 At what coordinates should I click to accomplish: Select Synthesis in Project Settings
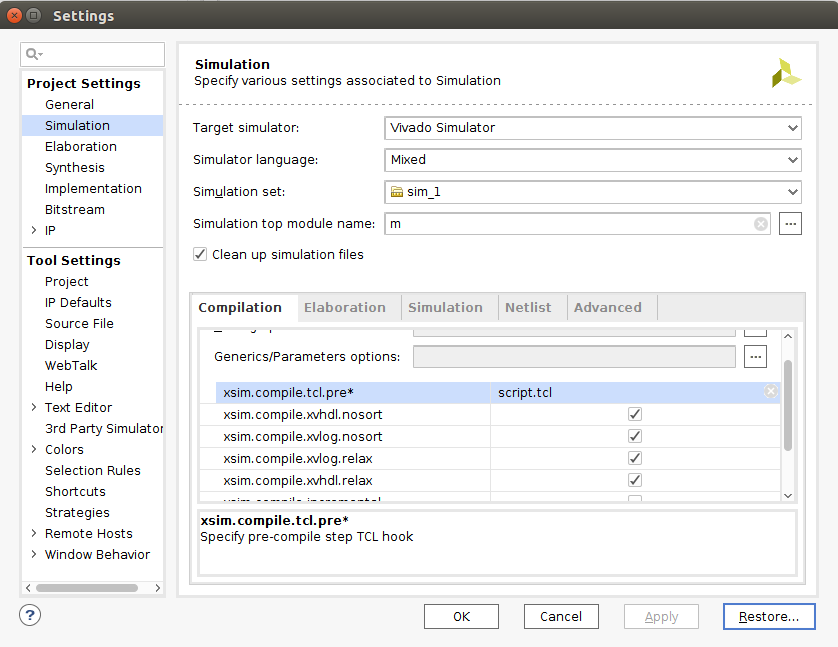coord(74,167)
